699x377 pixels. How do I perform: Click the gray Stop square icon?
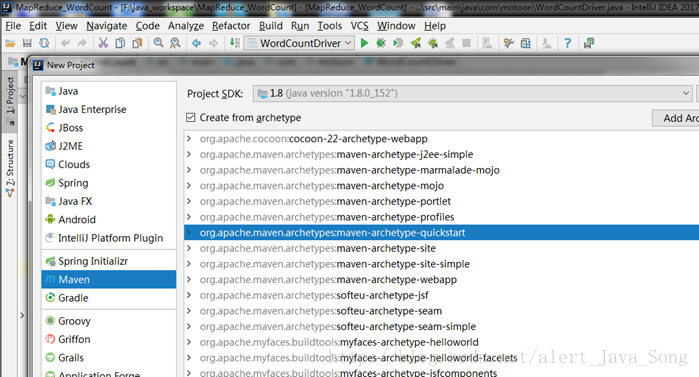[466, 43]
